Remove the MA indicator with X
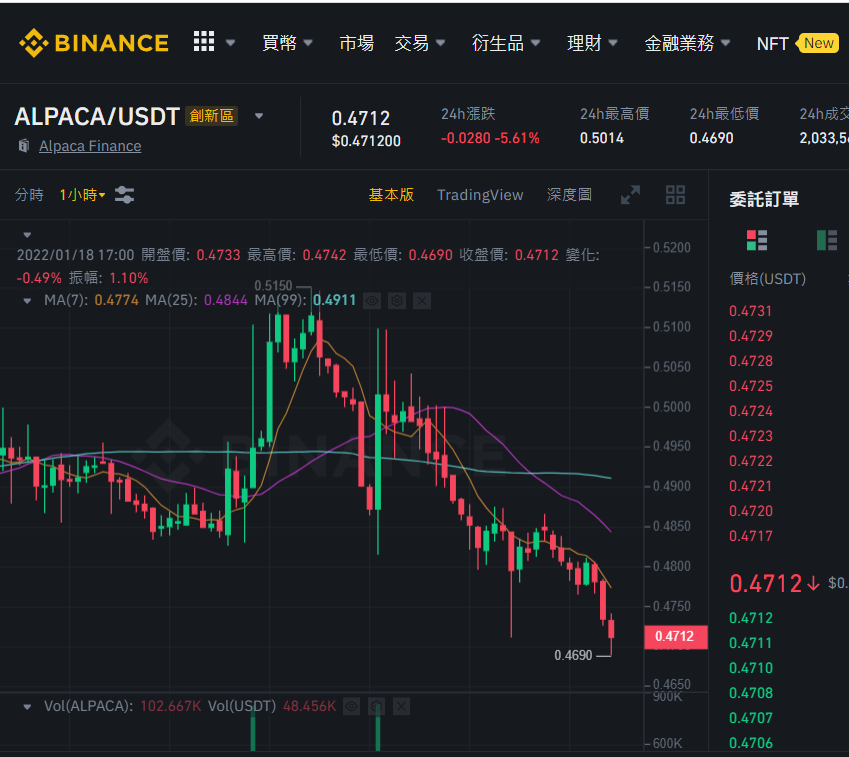Screen dimensions: 849x757 tap(422, 301)
